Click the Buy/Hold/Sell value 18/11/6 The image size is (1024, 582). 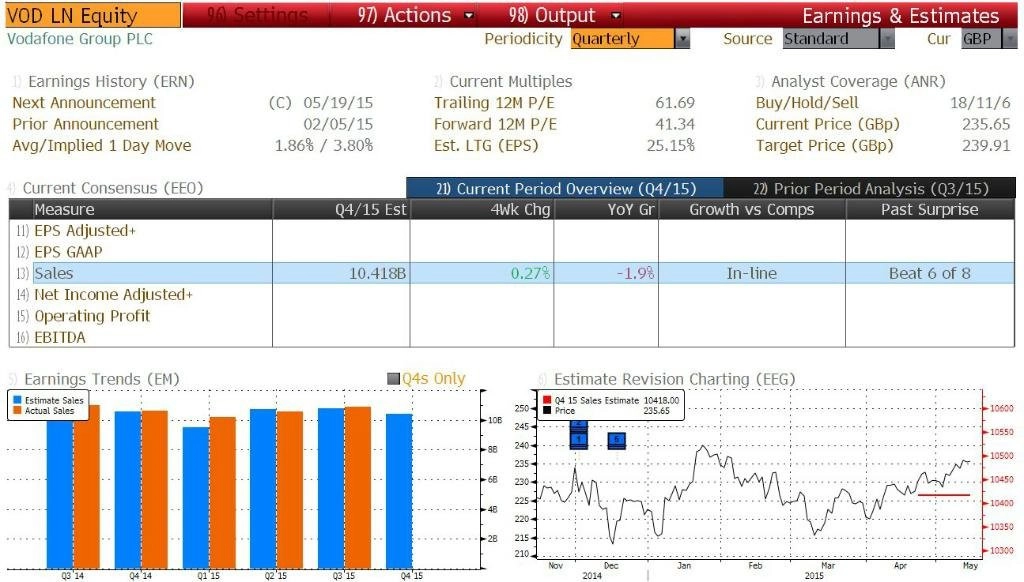[x=980, y=103]
